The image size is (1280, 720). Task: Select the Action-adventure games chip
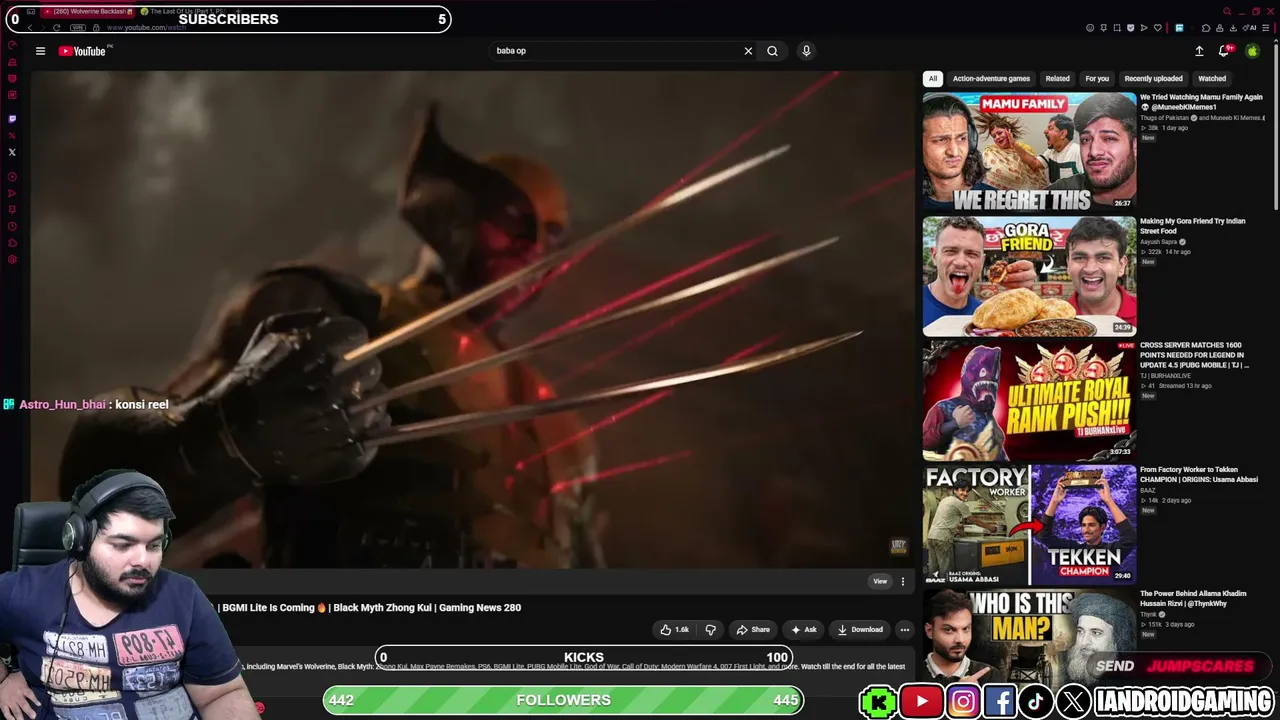point(991,79)
